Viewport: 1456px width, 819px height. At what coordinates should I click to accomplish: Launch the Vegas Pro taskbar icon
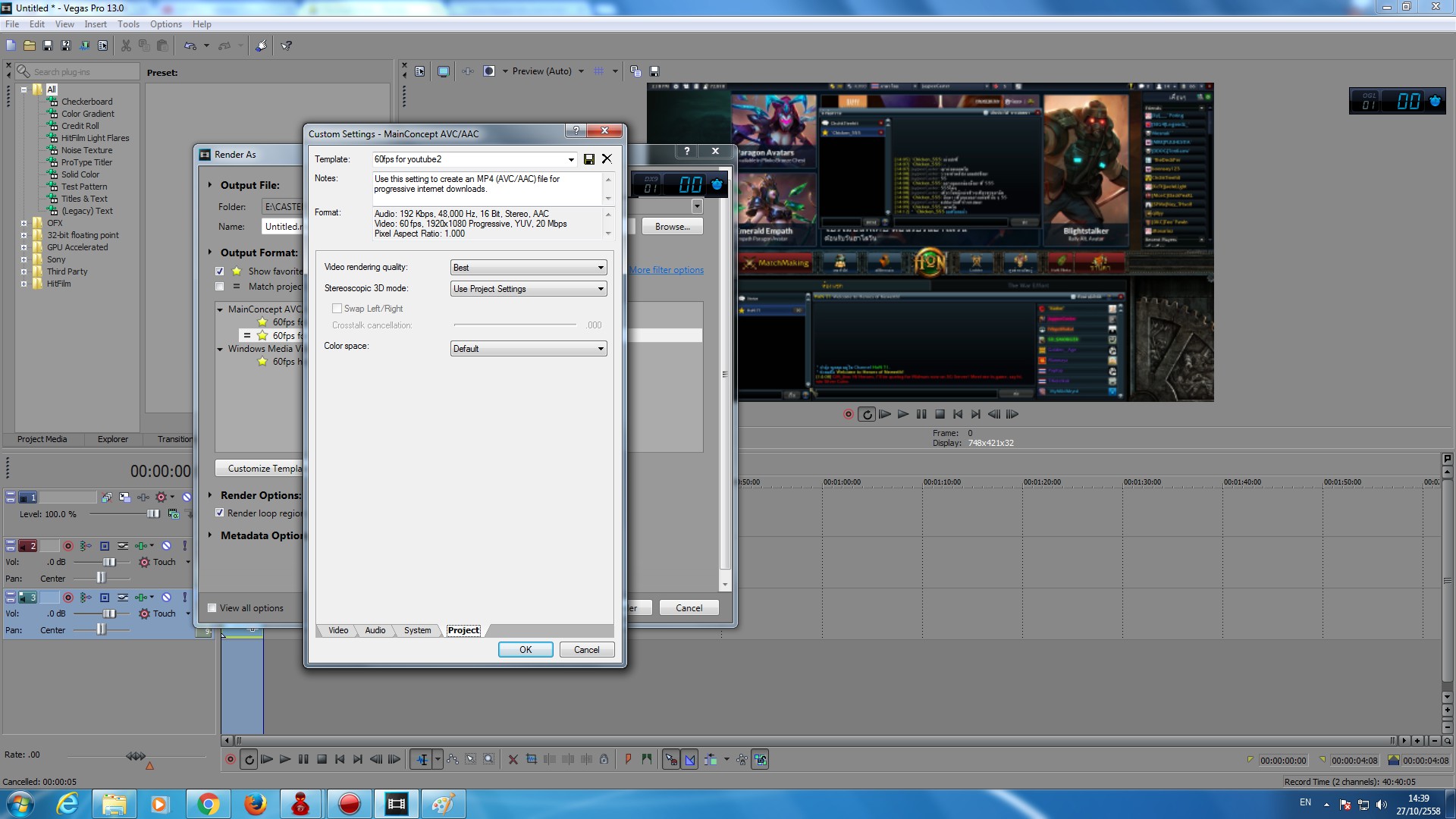[396, 804]
